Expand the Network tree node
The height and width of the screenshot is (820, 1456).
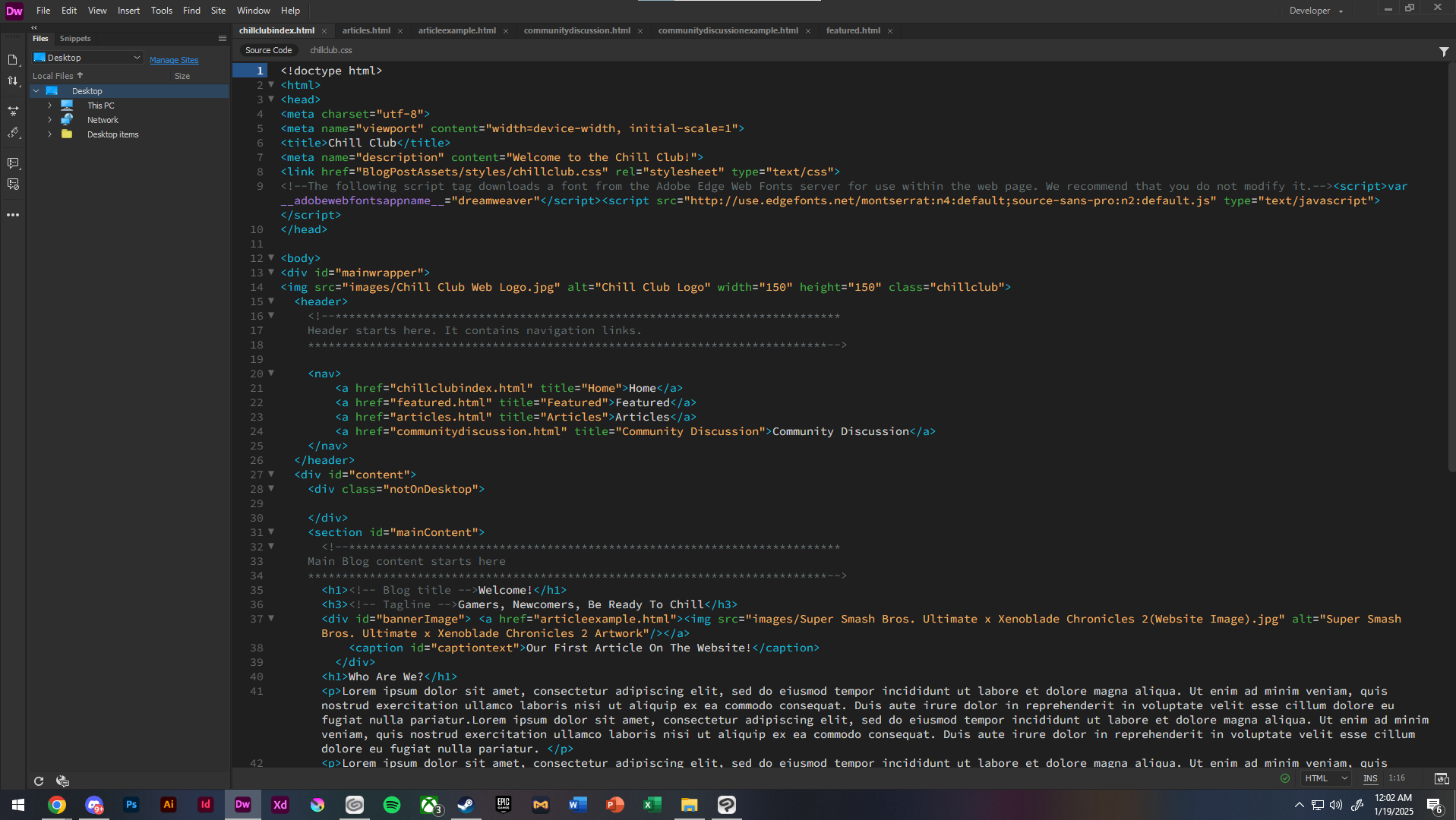click(x=50, y=120)
